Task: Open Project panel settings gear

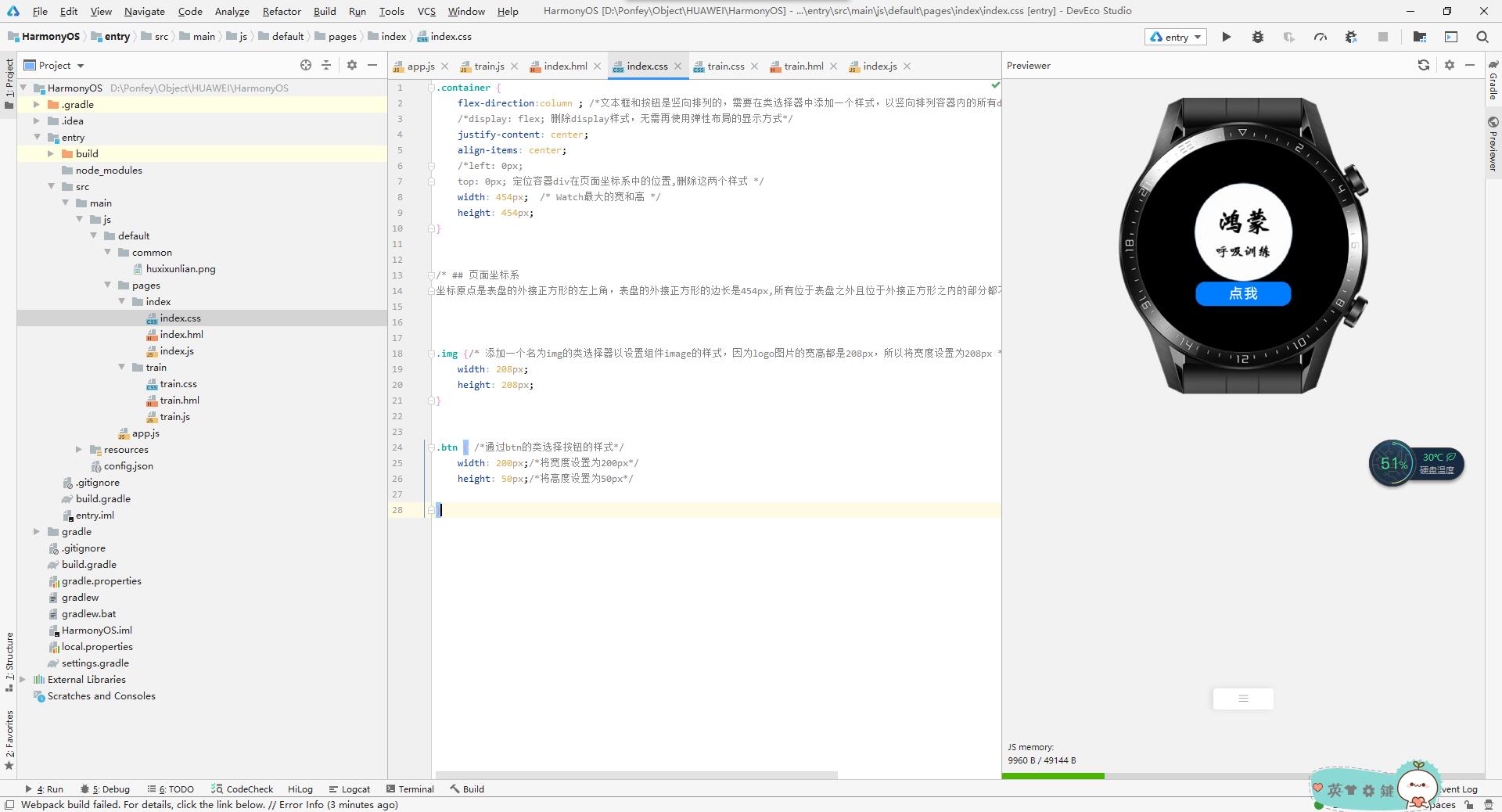Action: pos(352,65)
